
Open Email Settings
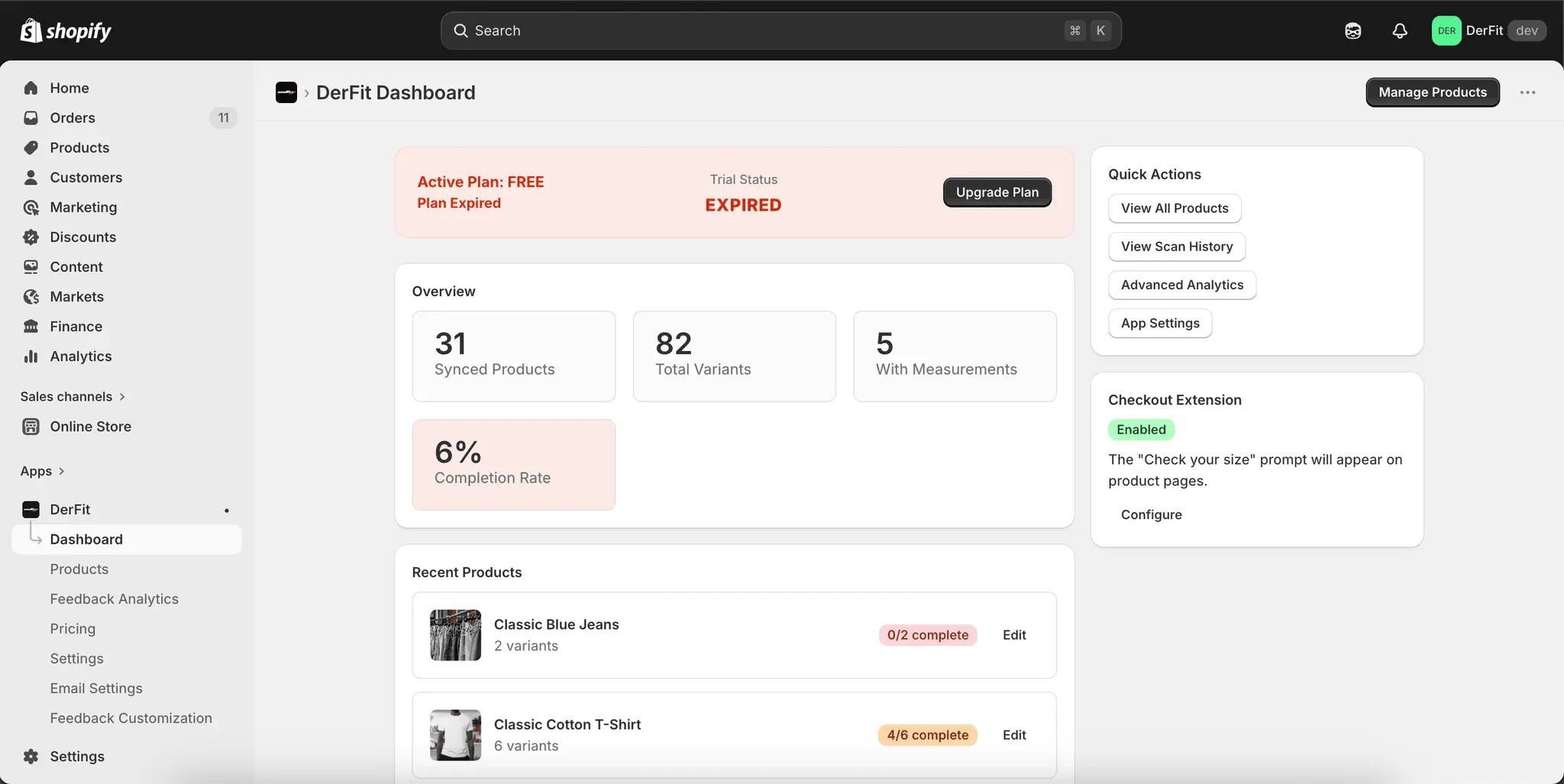[x=96, y=688]
